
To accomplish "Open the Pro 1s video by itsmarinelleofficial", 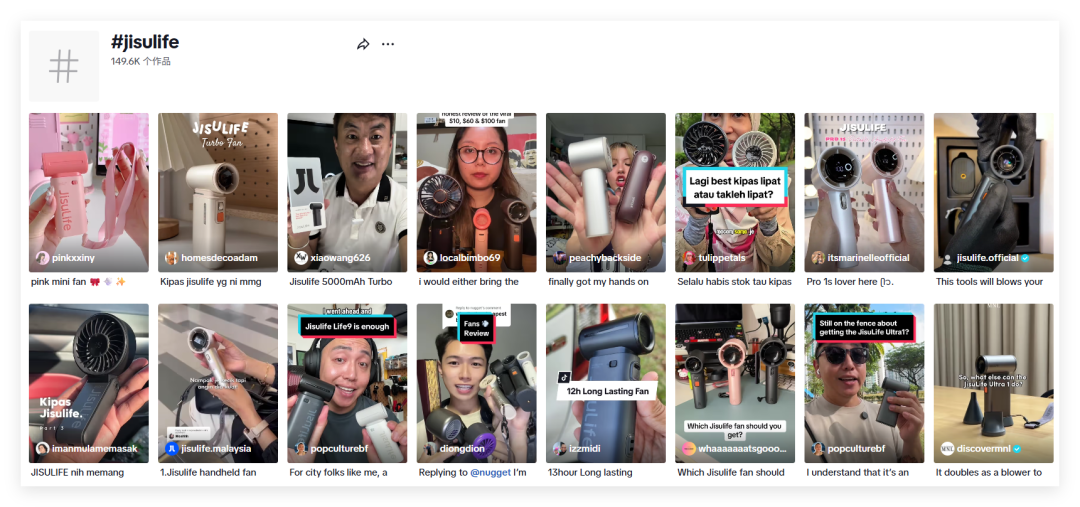I will (864, 192).
